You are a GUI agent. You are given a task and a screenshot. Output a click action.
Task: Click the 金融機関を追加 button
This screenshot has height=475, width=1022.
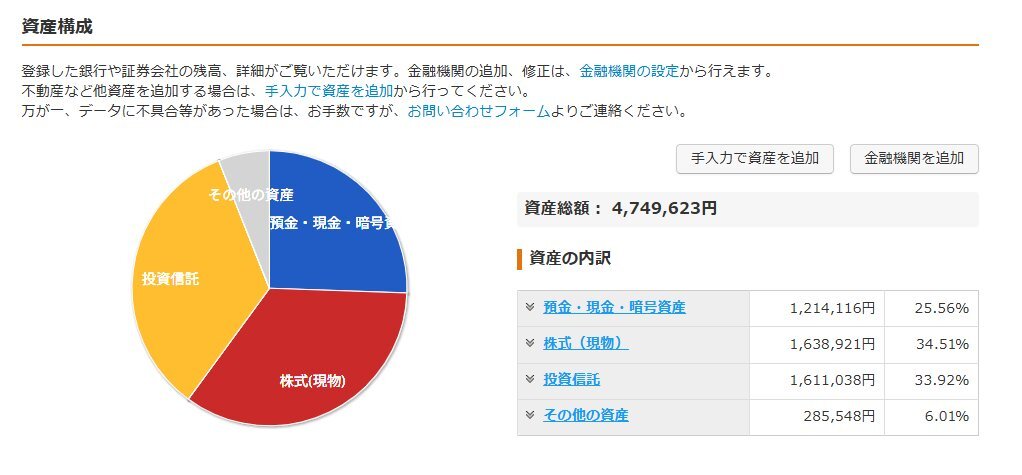pos(914,158)
